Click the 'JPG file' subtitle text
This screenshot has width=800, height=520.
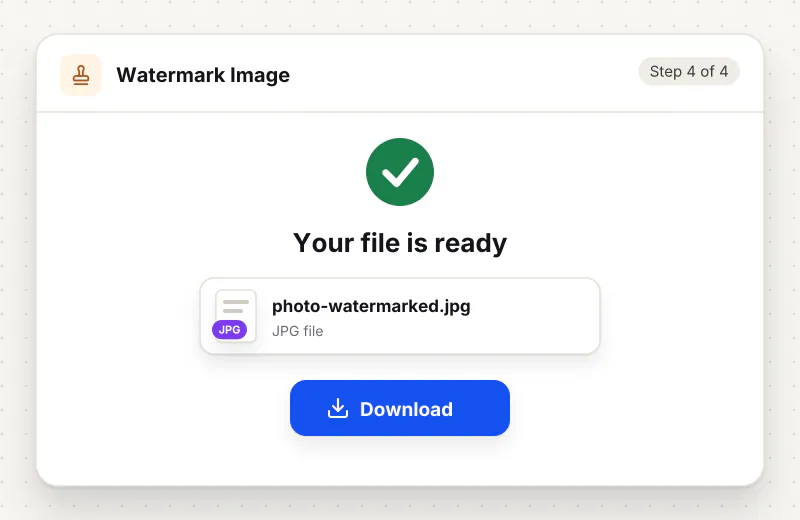coord(297,331)
